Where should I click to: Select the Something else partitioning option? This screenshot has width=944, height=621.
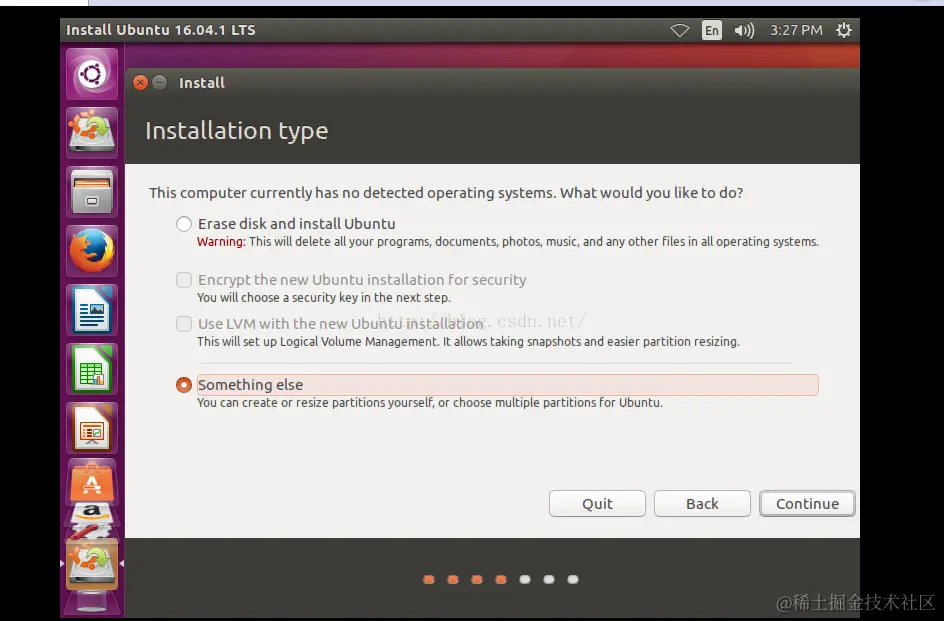183,385
